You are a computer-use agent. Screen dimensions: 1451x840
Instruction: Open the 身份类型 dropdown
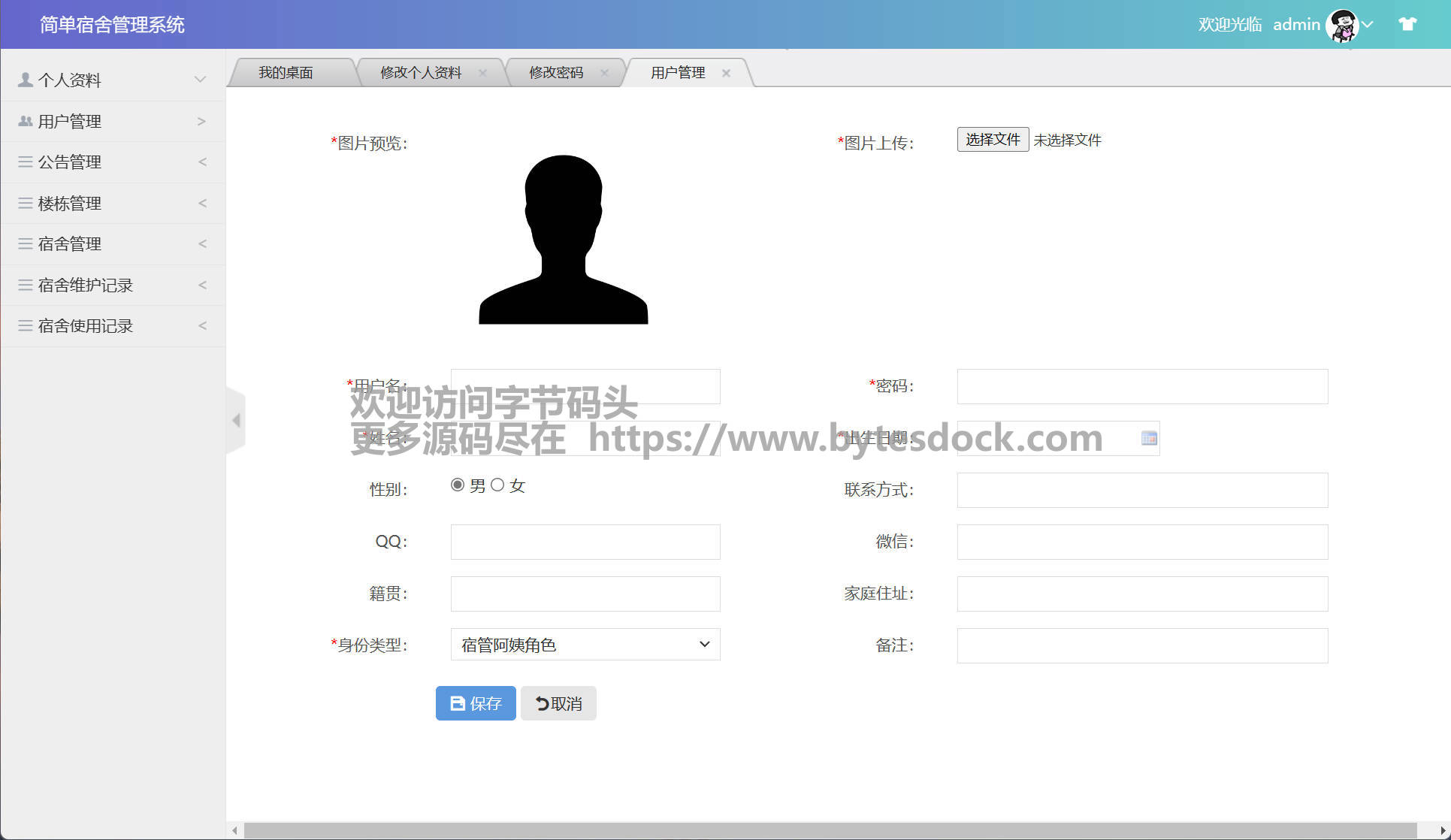tap(585, 645)
